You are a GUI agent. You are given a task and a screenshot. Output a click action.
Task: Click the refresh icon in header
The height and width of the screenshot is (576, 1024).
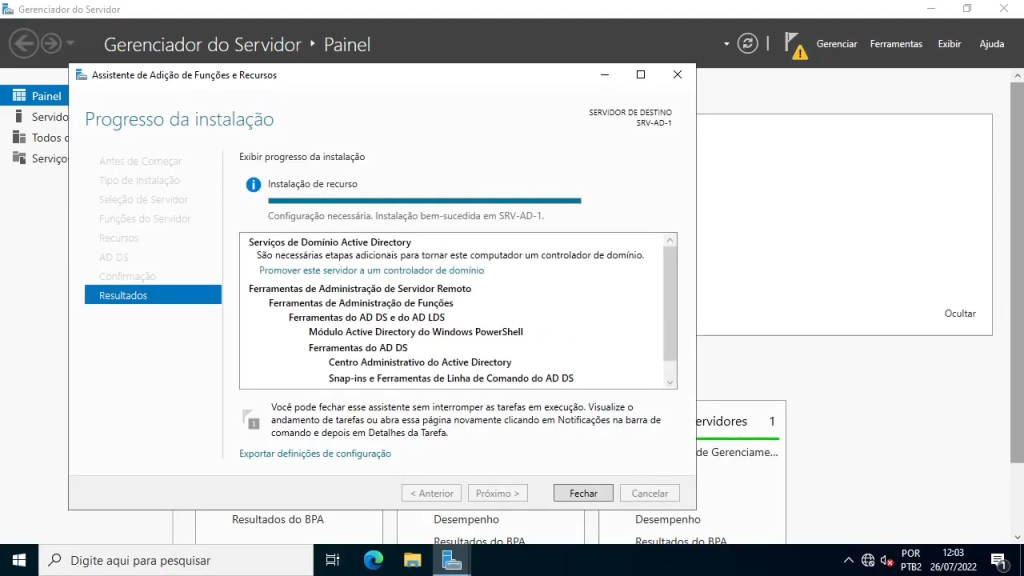pyautogui.click(x=747, y=44)
